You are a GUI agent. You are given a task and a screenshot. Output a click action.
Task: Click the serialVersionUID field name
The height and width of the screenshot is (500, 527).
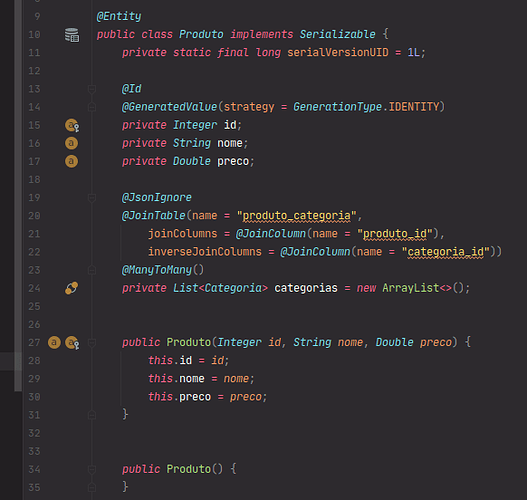pos(338,52)
